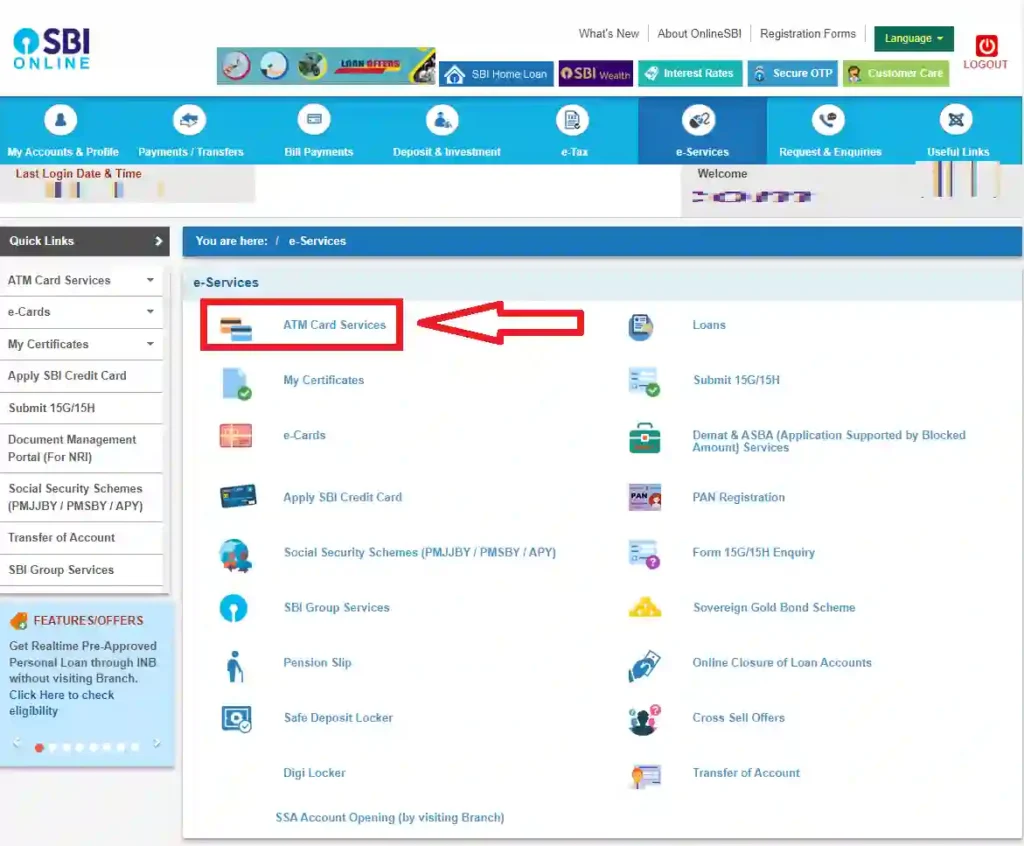Open the Useful Links tab
The width and height of the screenshot is (1024, 846).
(x=958, y=131)
